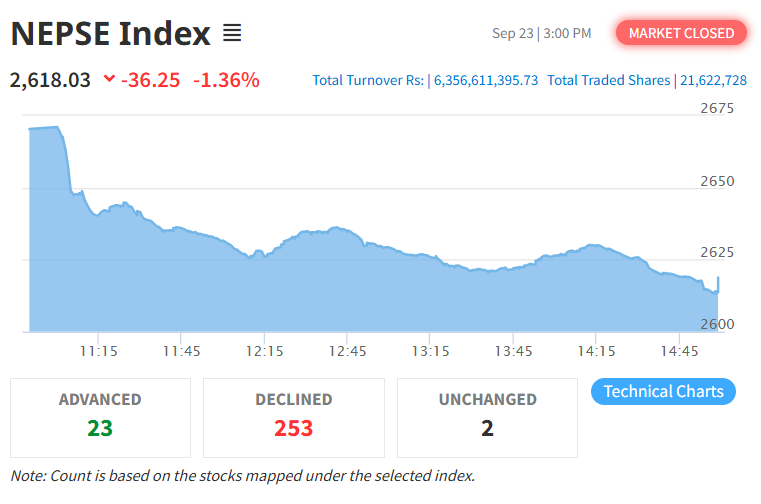Screen dimensions: 761x504
Task: Open the index list menu icon
Action: click(232, 33)
